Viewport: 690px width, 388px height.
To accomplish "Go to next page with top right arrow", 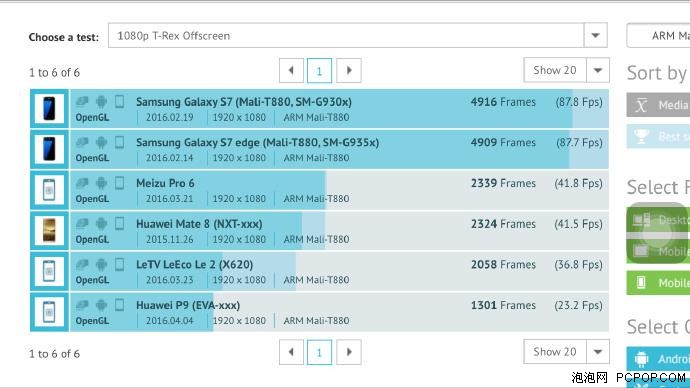I will (349, 70).
